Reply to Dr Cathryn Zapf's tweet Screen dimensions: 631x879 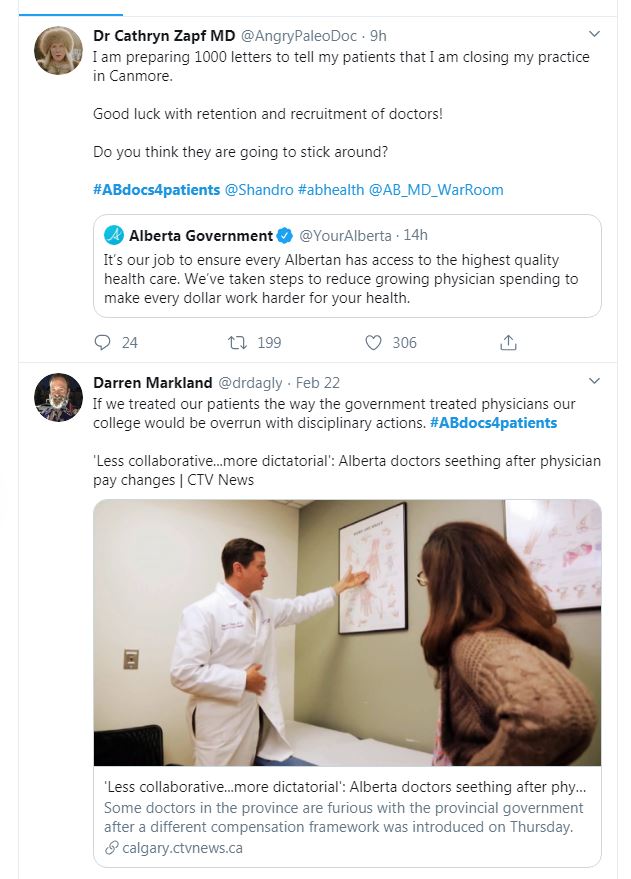tap(102, 343)
